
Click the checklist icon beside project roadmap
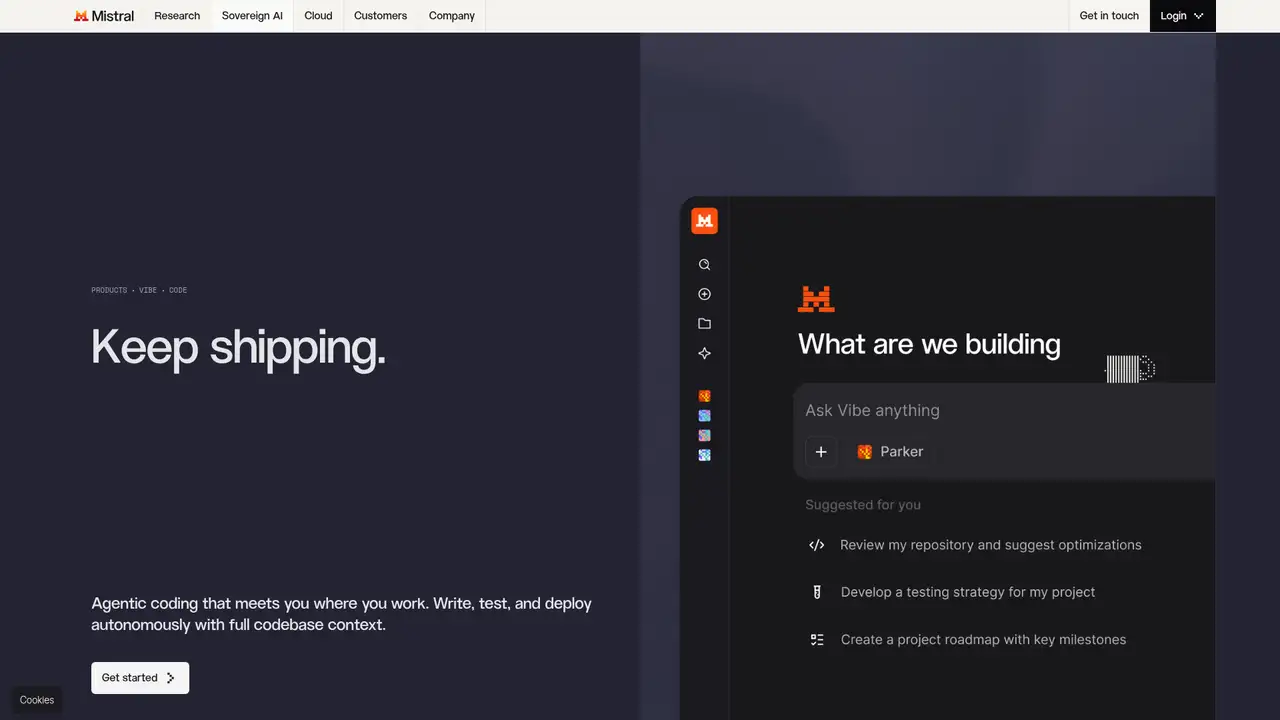click(x=817, y=640)
